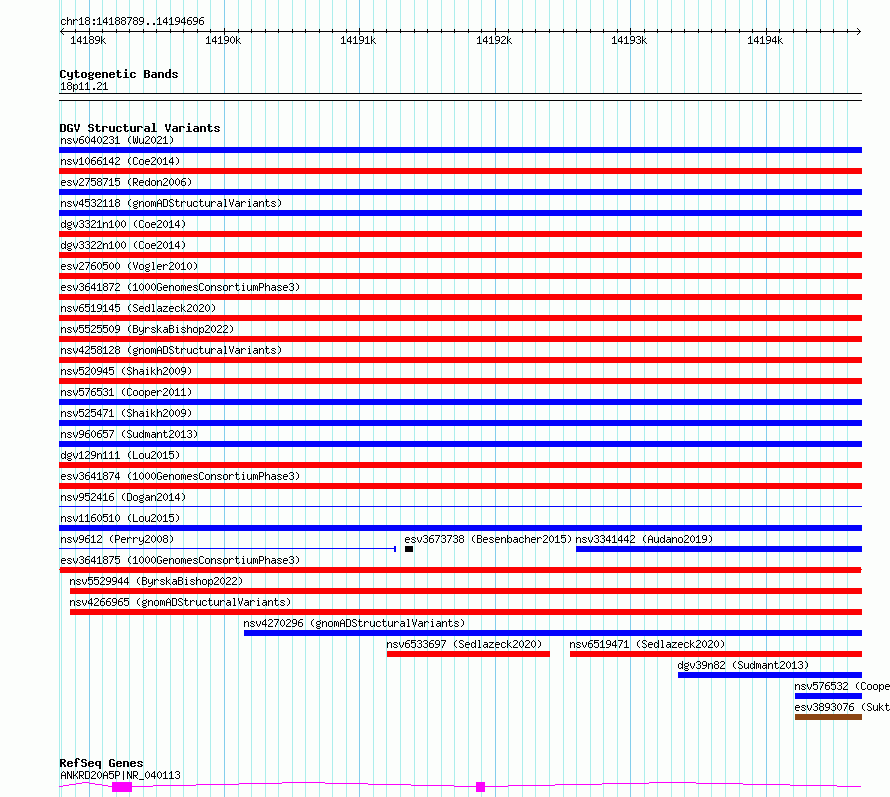Select the Cytogenetic Bands track title
This screenshot has height=797, width=890.
point(119,74)
